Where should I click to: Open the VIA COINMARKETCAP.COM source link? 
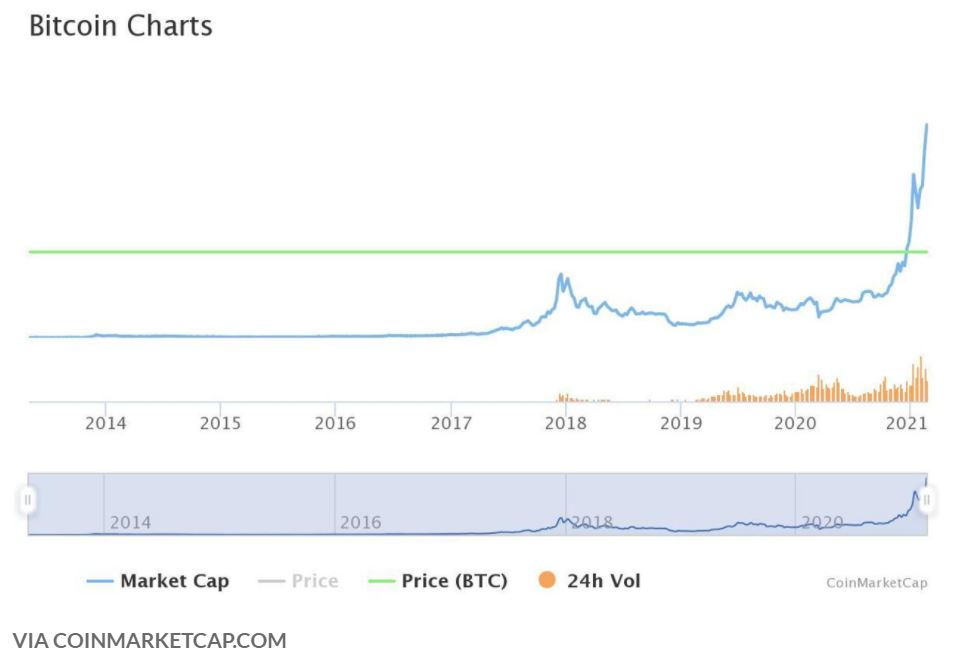click(x=150, y=640)
